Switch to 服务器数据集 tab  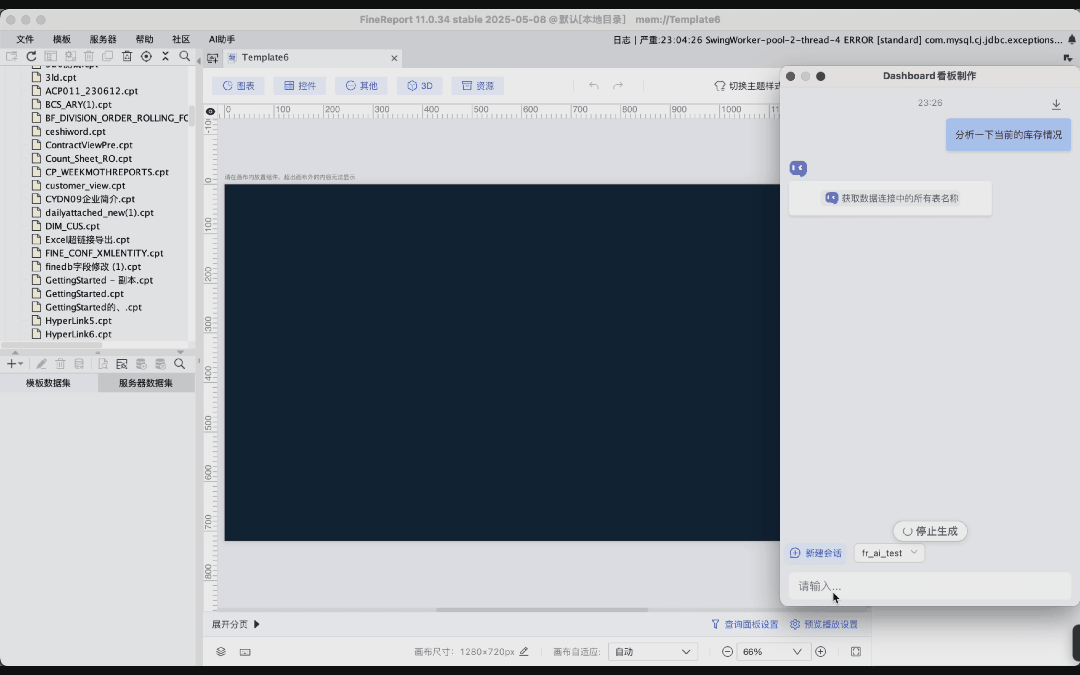[x=146, y=383]
